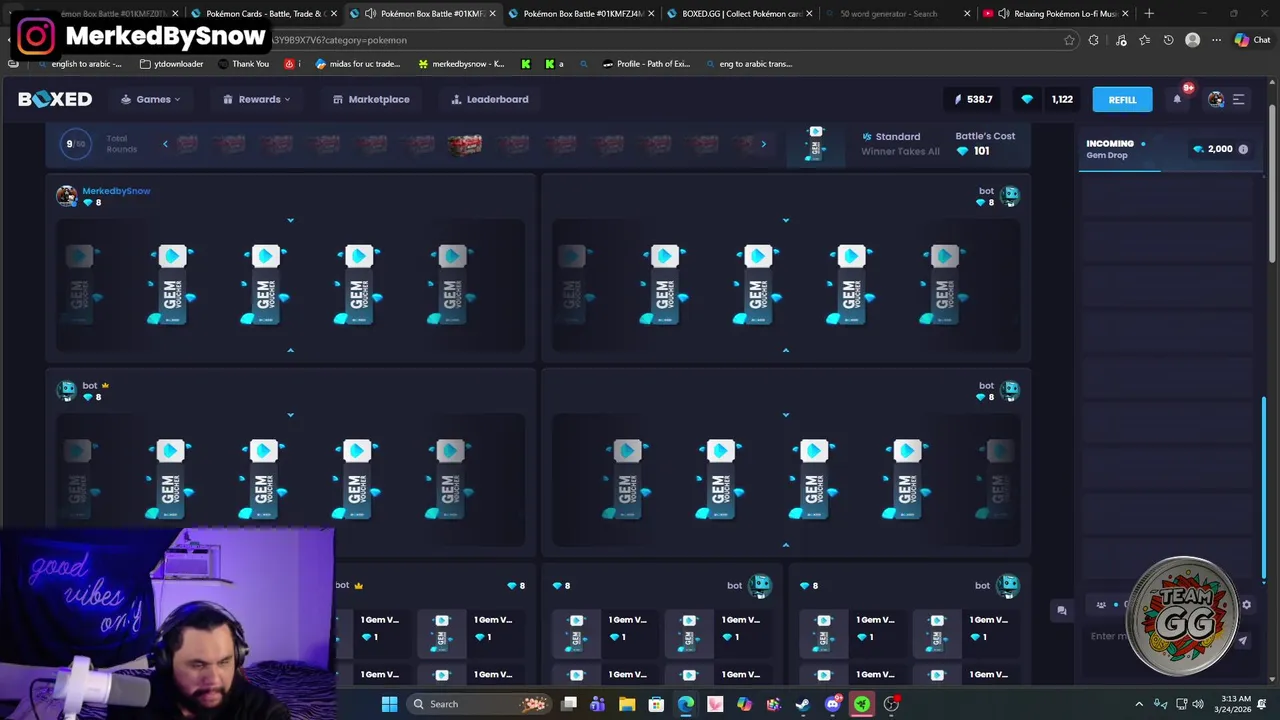The width and height of the screenshot is (1280, 720).
Task: Open Steam from the taskbar
Action: tap(803, 704)
